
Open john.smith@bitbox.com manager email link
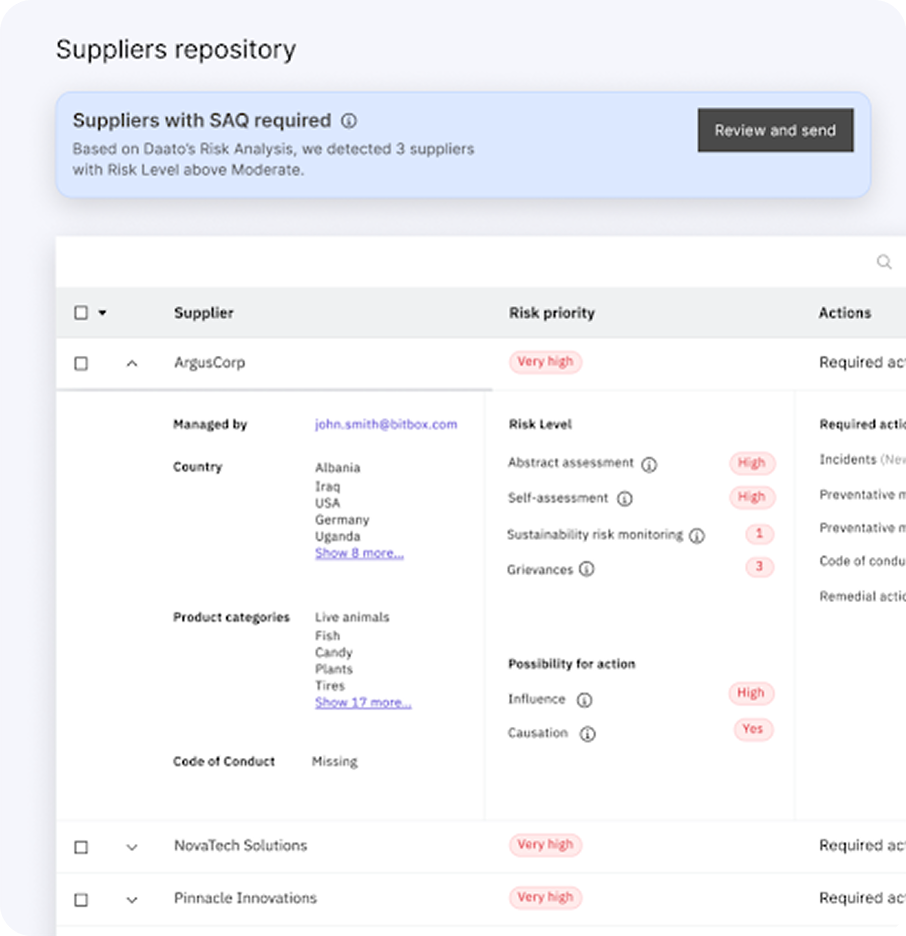[386, 424]
